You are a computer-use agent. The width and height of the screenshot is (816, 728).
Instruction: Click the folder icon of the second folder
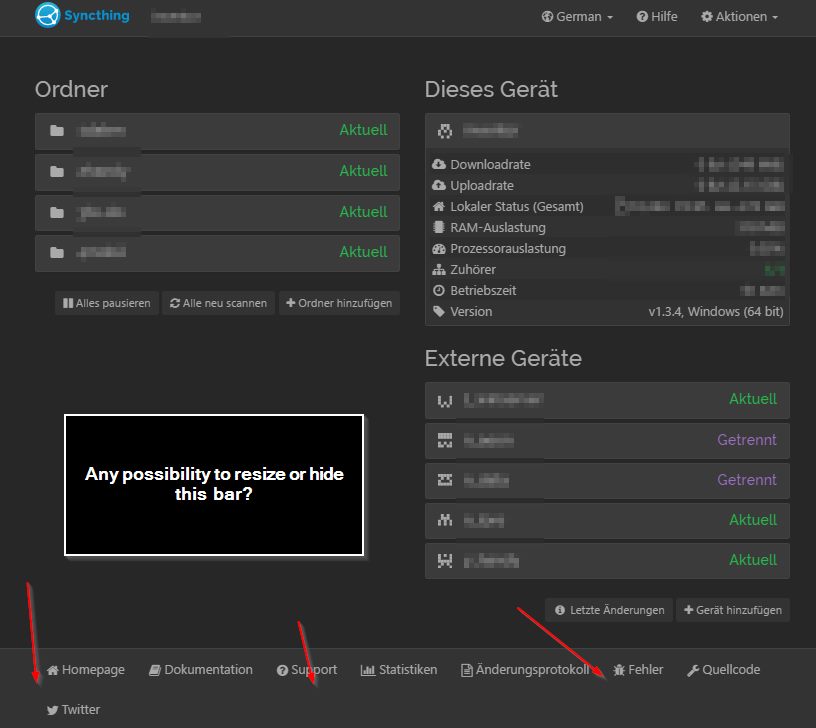[x=57, y=171]
